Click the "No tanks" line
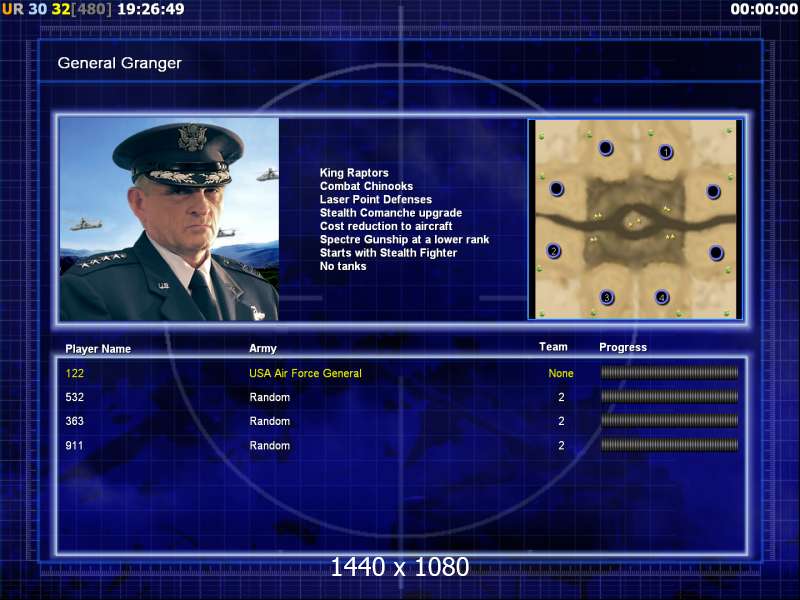The height and width of the screenshot is (600, 800). click(343, 266)
